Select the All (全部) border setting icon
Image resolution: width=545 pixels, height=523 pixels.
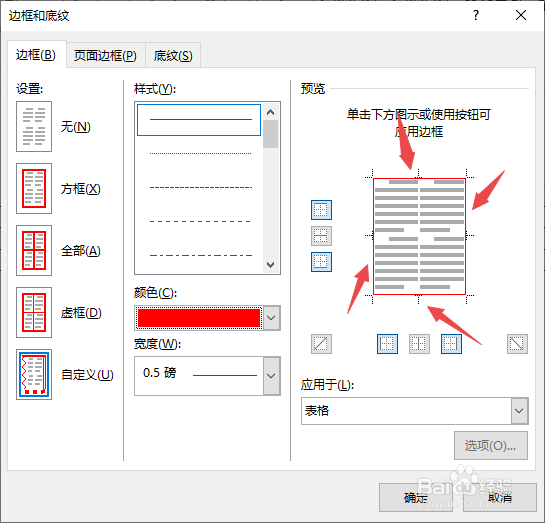(x=34, y=250)
